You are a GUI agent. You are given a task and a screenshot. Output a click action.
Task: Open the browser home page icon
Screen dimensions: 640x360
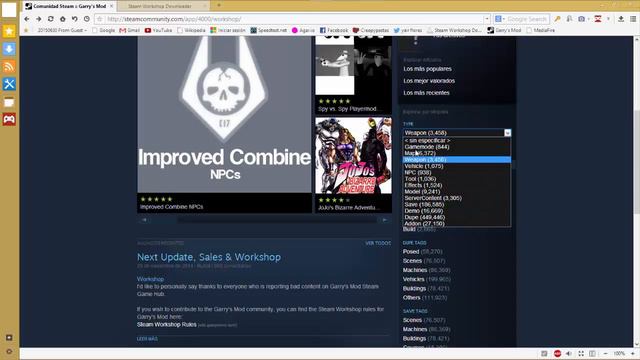tap(62, 19)
